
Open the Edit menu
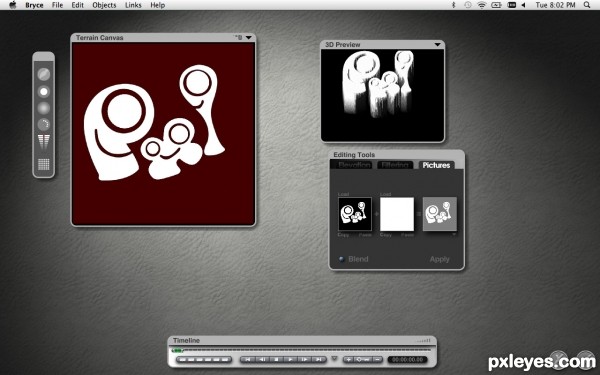[77, 5]
